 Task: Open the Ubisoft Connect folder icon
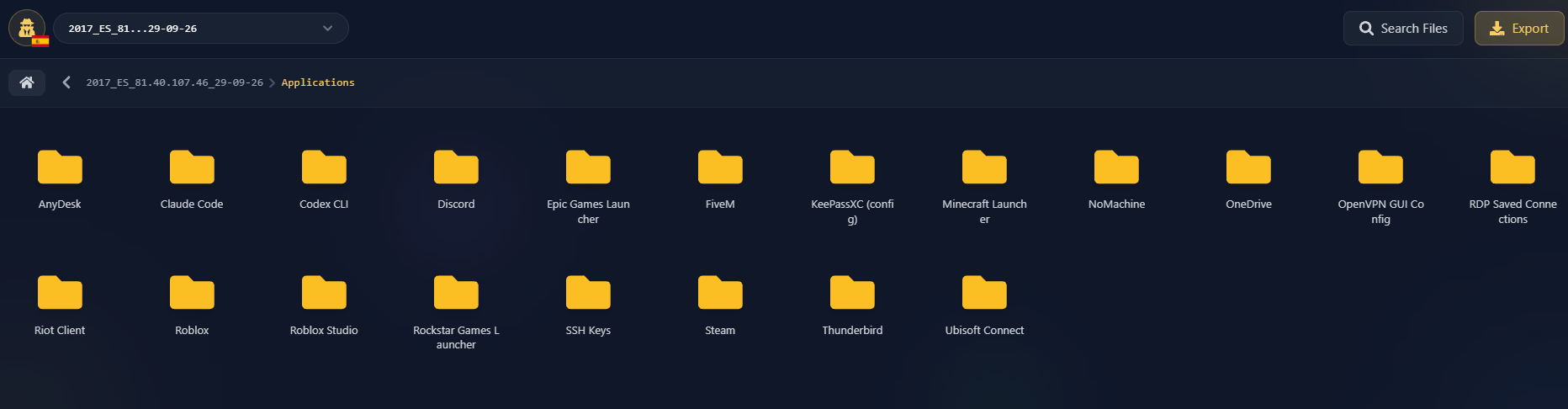coord(984,292)
